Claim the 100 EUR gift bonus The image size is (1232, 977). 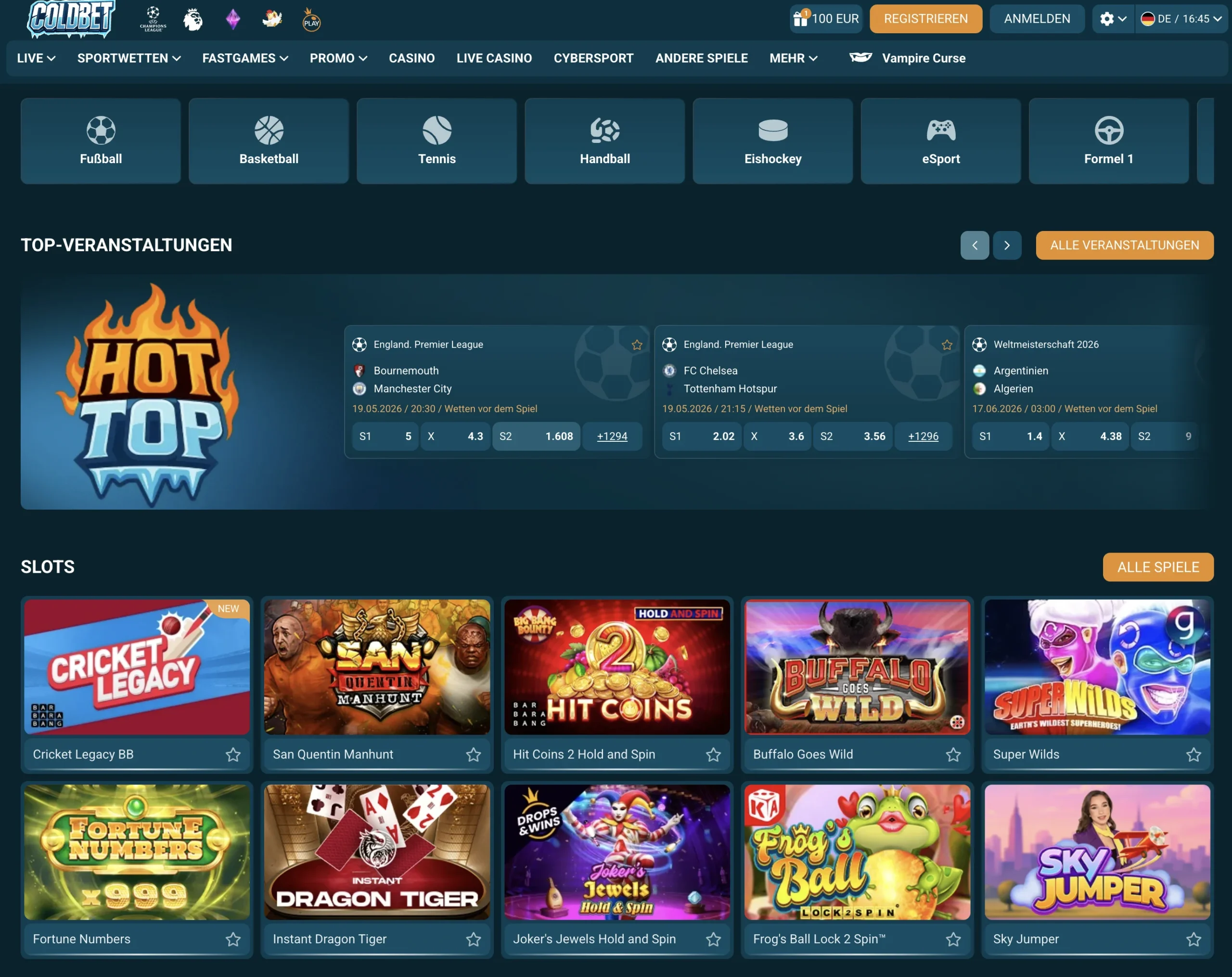click(826, 19)
